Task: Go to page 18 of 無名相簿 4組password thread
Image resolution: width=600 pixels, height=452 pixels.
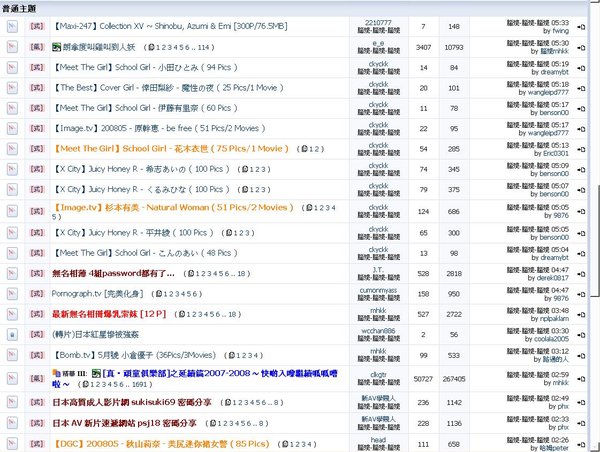Action: coord(241,274)
